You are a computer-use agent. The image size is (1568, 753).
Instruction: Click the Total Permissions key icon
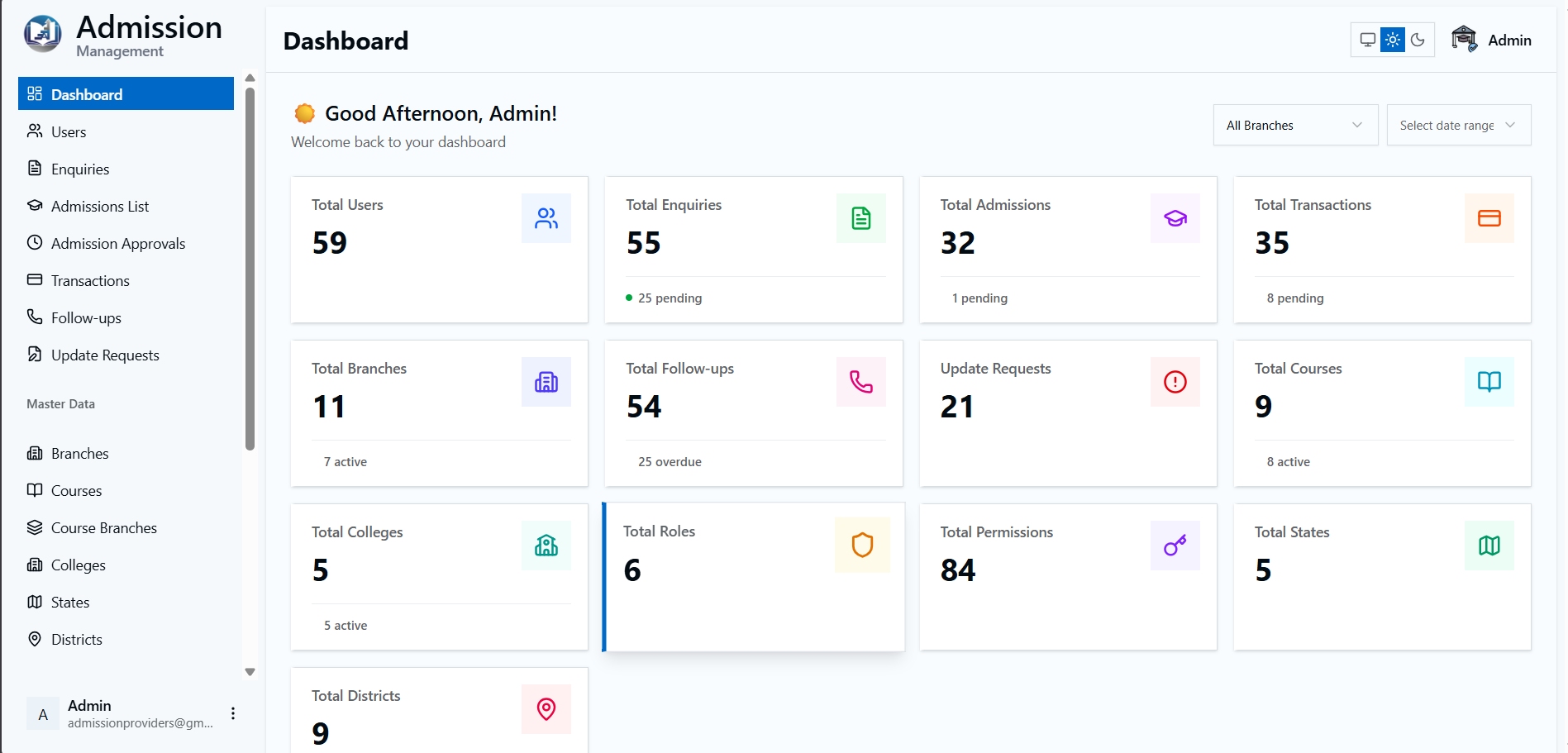(x=1175, y=546)
